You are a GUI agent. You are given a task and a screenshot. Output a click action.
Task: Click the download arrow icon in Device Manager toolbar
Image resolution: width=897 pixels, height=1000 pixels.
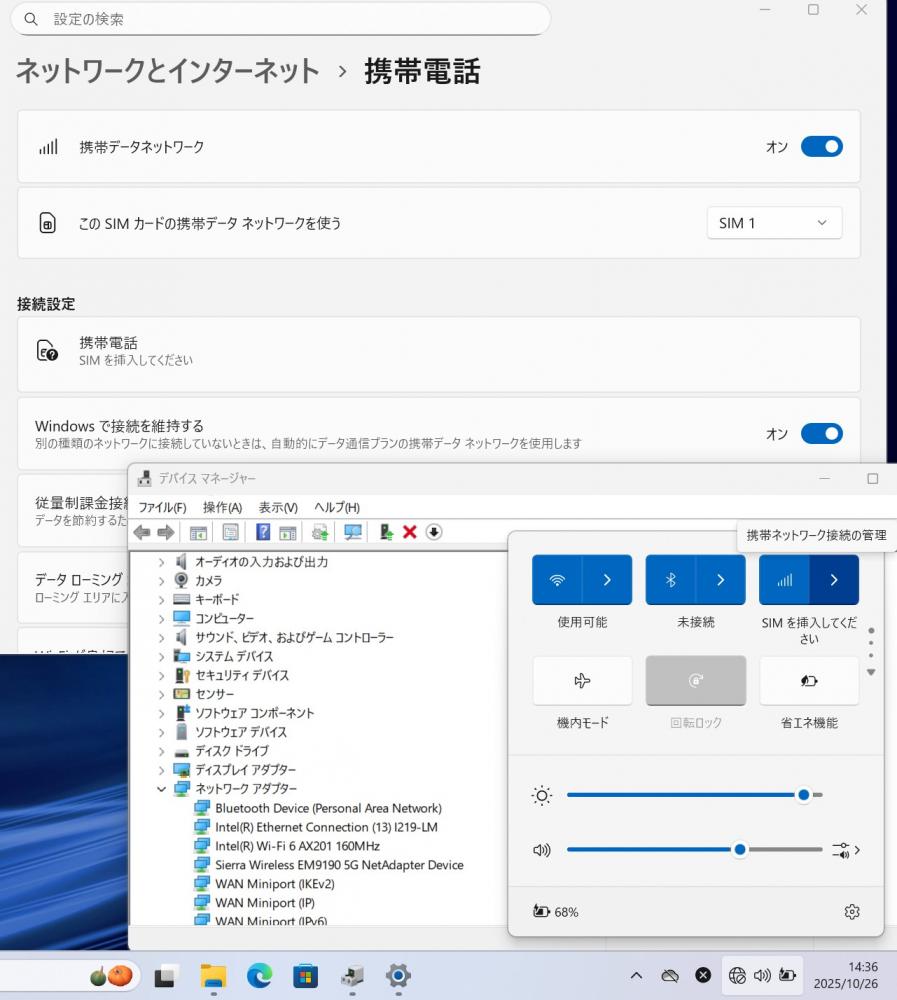pos(434,532)
